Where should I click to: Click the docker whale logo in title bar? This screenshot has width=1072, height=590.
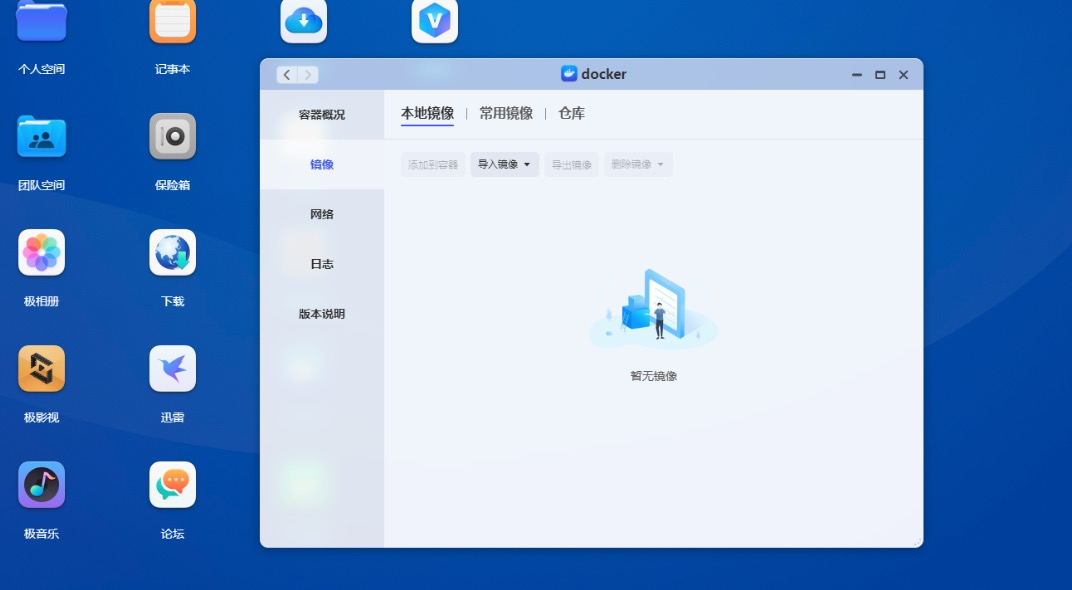click(569, 74)
